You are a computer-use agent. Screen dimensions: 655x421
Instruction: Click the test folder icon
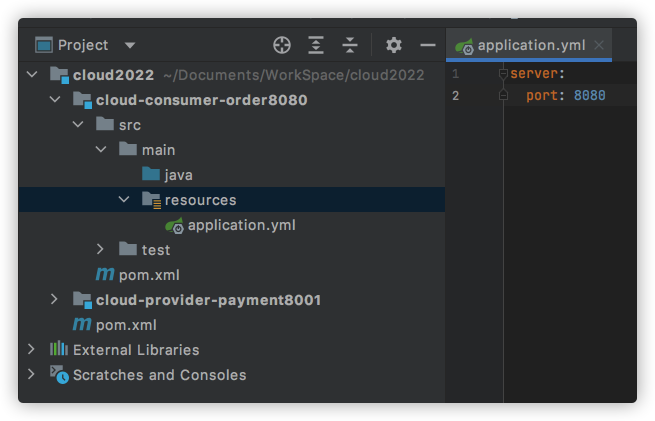click(x=128, y=249)
